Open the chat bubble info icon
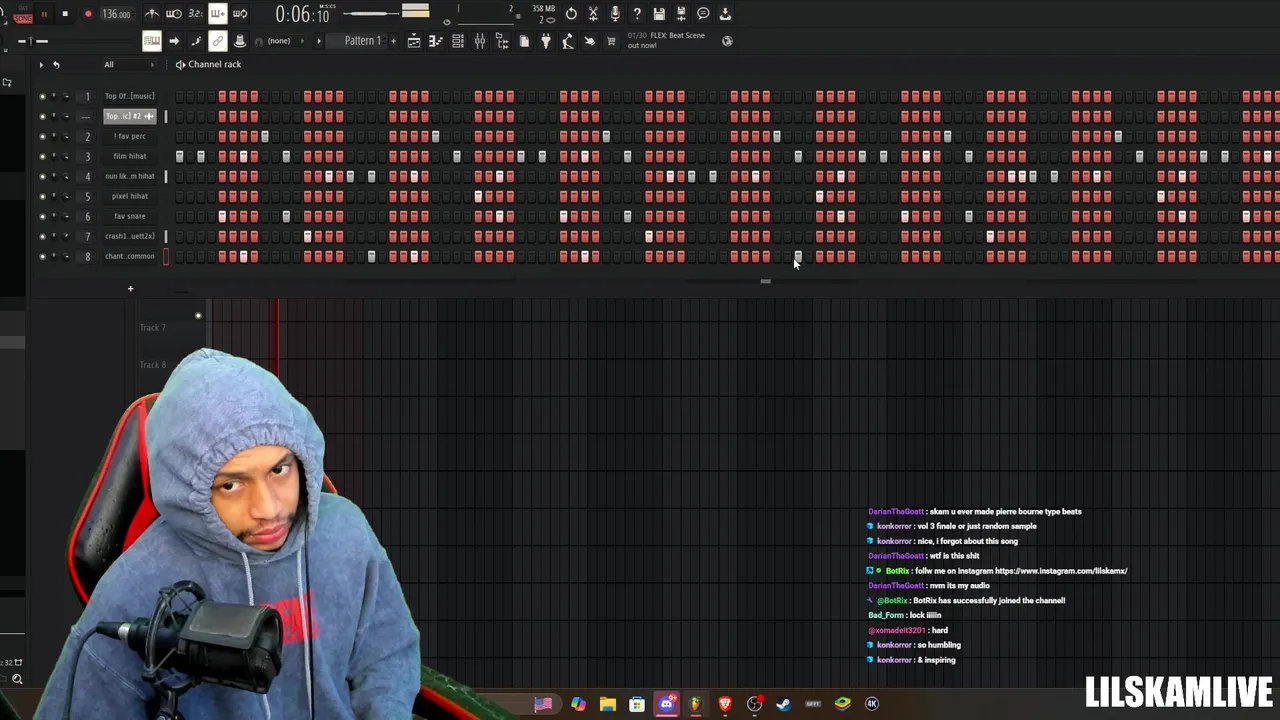 (703, 14)
